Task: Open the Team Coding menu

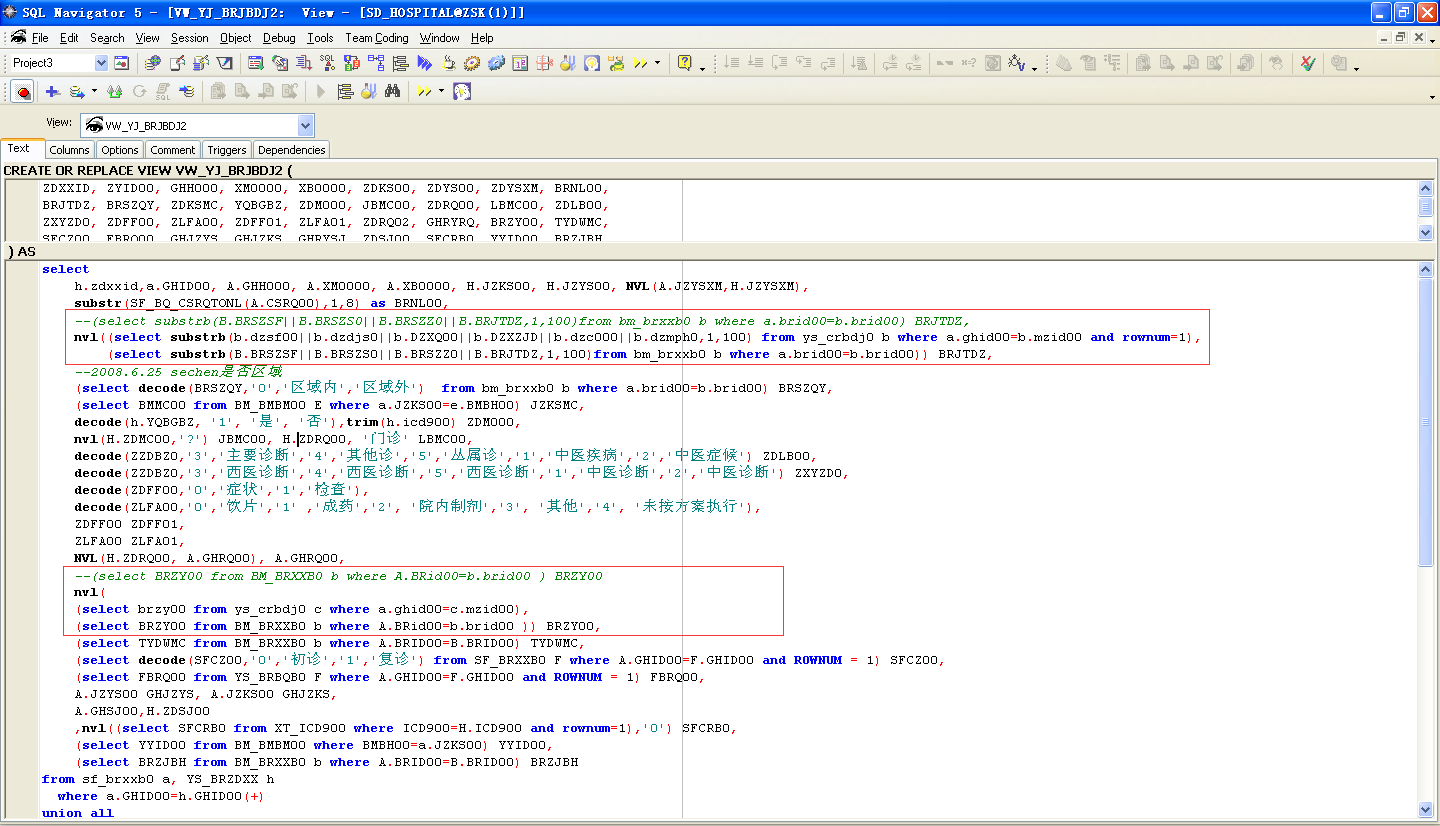Action: point(376,38)
